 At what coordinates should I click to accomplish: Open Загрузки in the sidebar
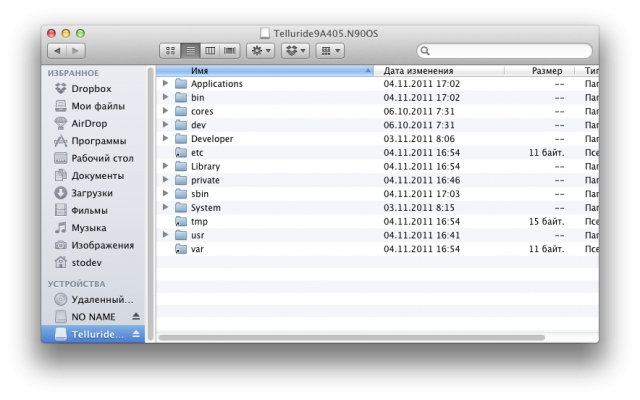[83, 193]
